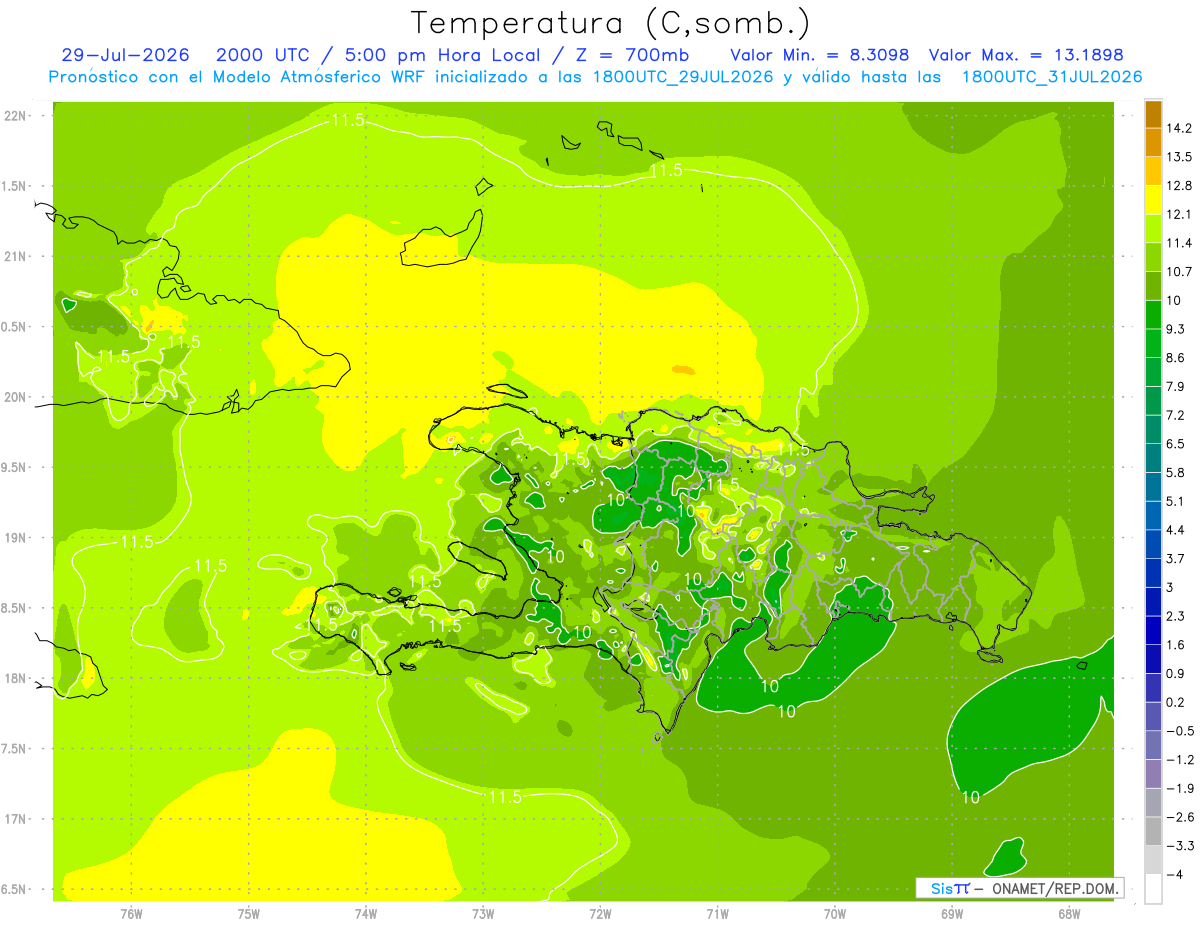Click the teal swatch between 5.8 and 6.5

[x=1153, y=457]
